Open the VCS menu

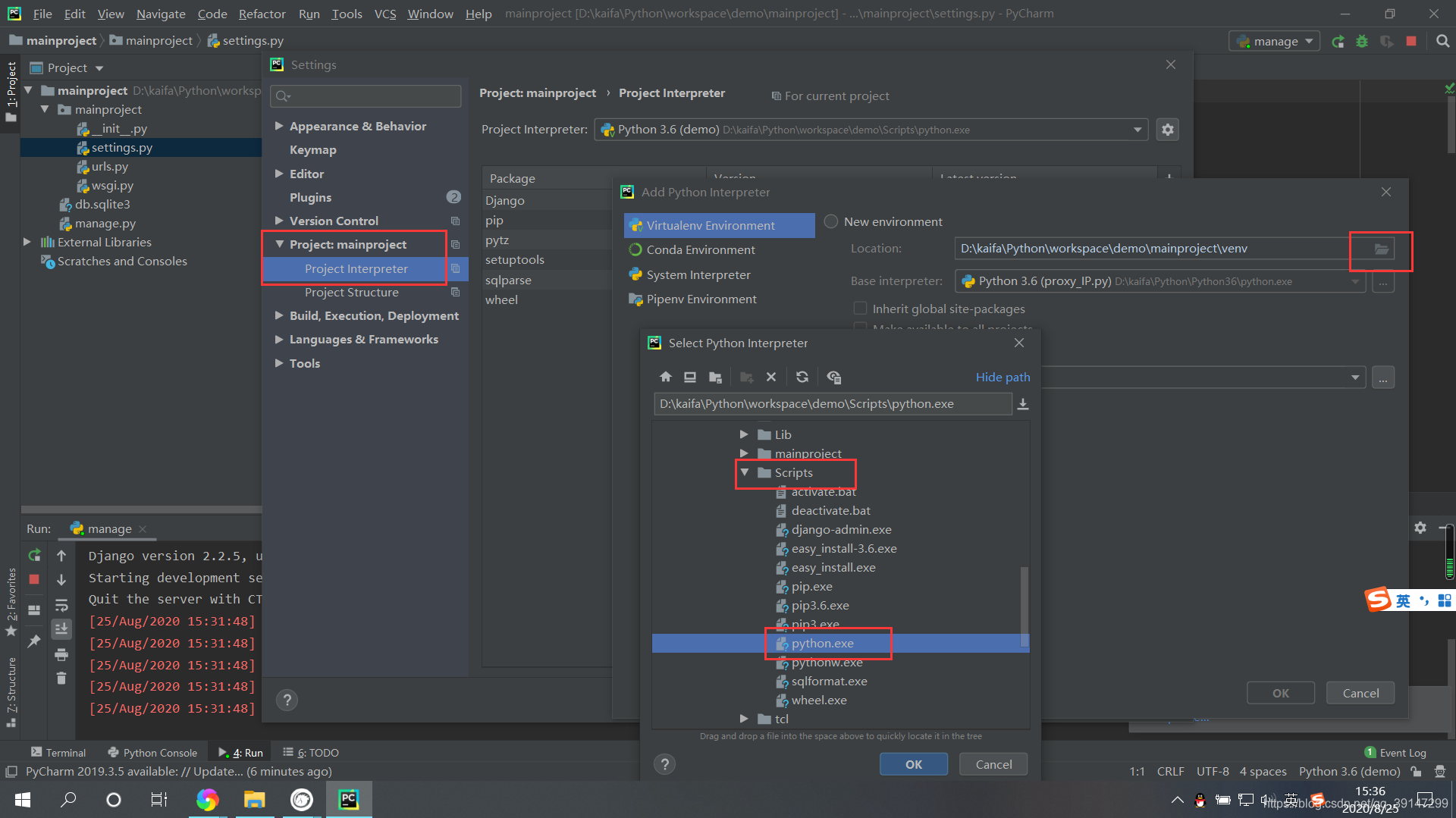click(385, 14)
